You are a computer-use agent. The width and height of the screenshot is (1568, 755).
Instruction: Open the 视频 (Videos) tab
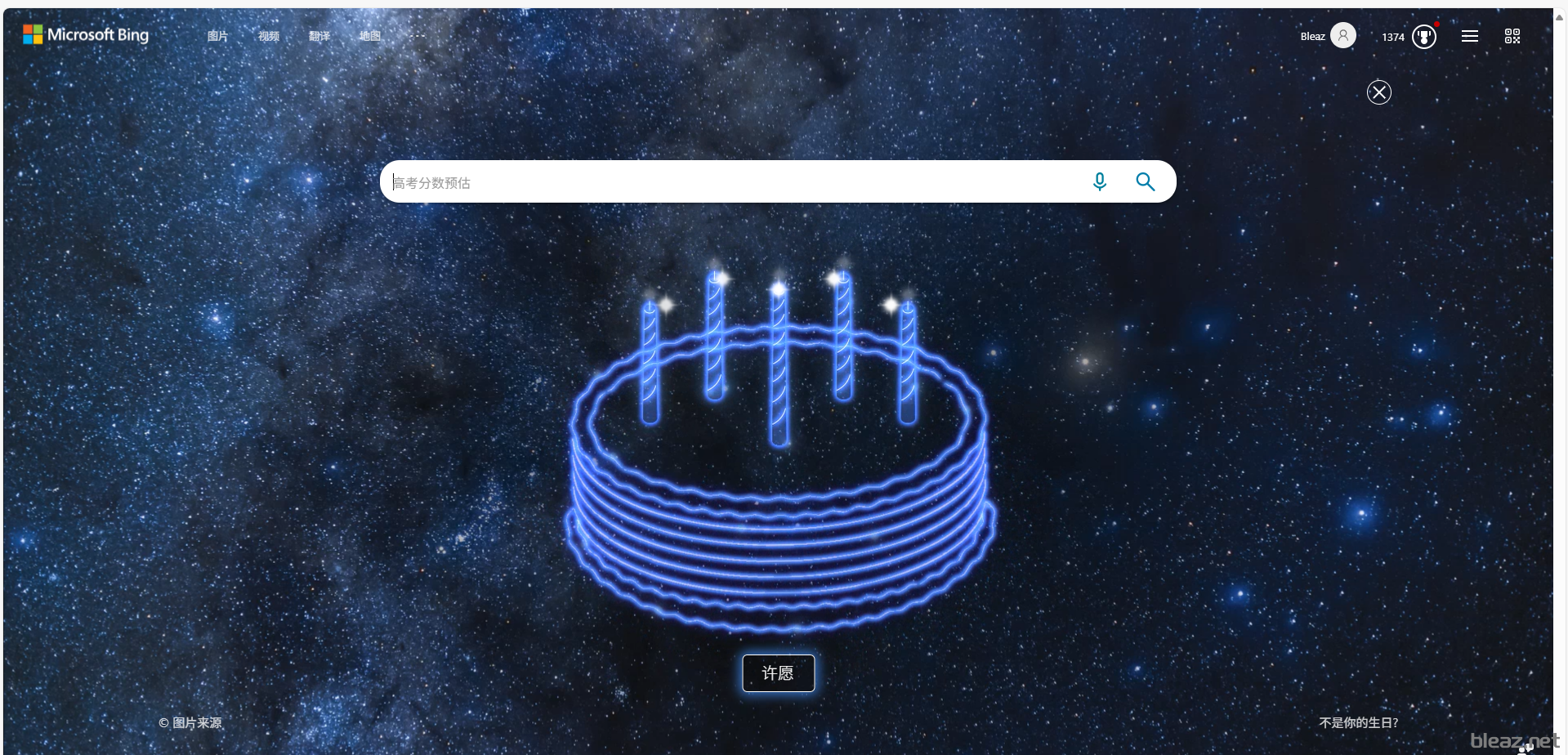tap(269, 36)
